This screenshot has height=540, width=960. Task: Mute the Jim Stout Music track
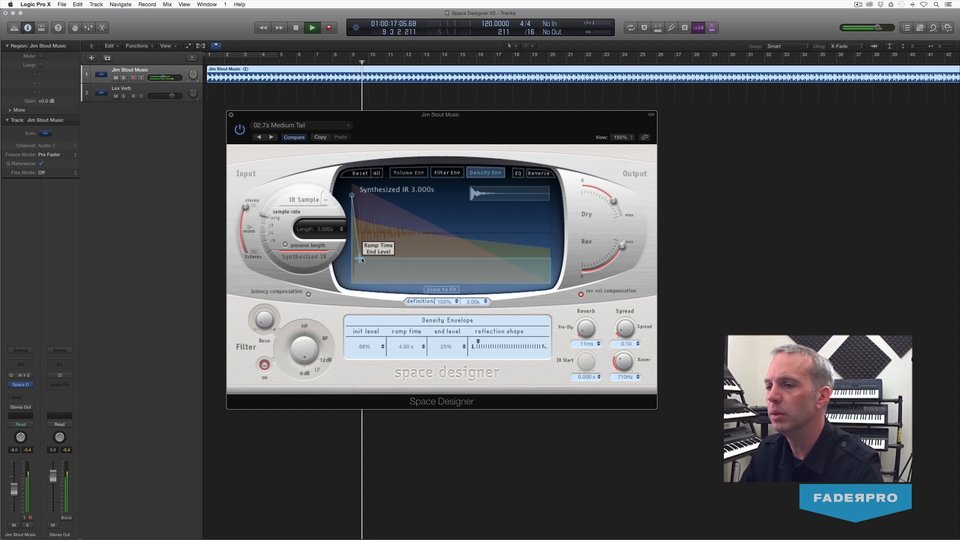coord(116,78)
